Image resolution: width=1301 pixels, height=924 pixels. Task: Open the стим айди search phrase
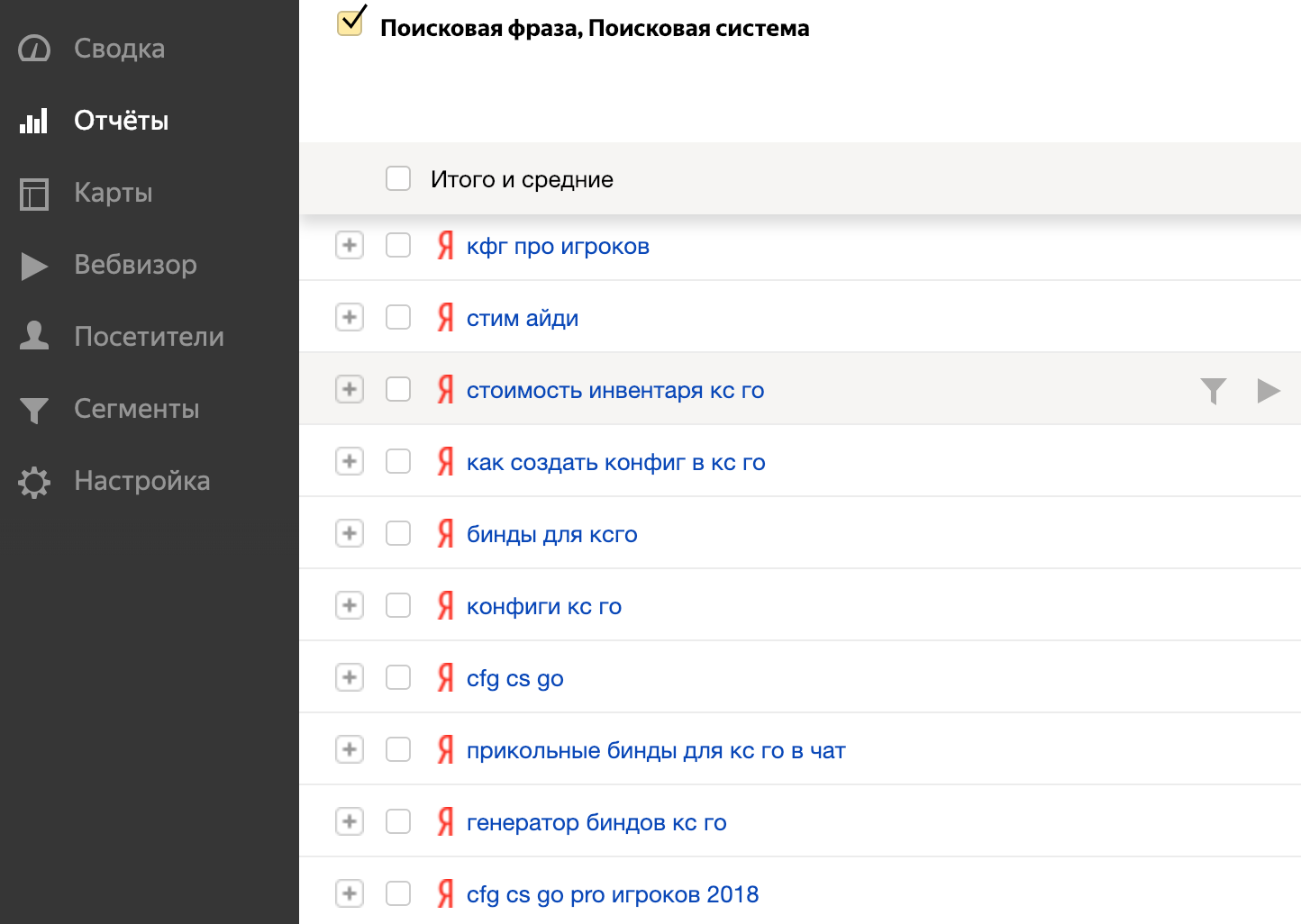coord(523,318)
